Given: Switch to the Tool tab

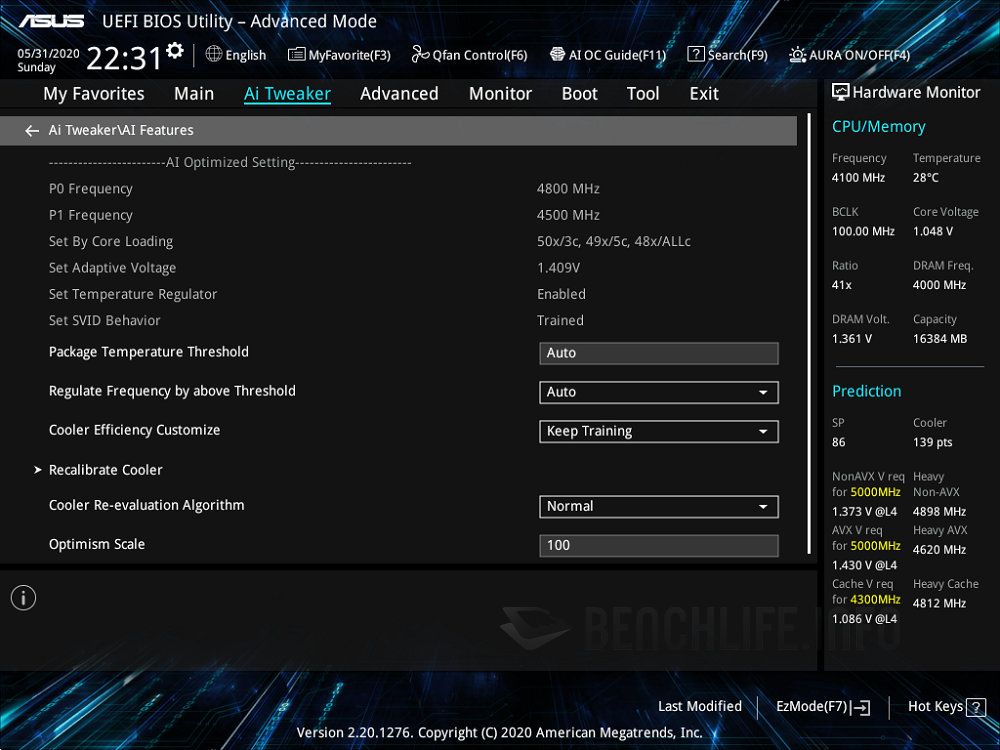Looking at the screenshot, I should click(x=643, y=93).
